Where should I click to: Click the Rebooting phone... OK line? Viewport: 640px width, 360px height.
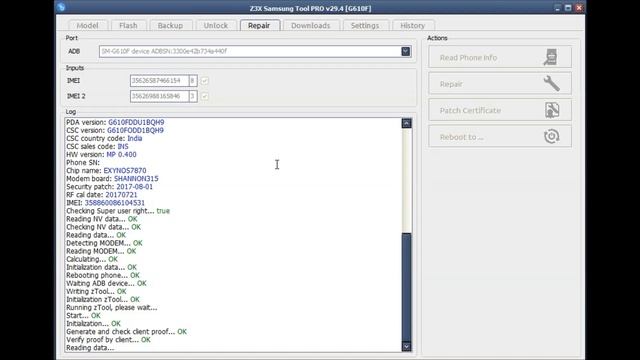pos(103,276)
